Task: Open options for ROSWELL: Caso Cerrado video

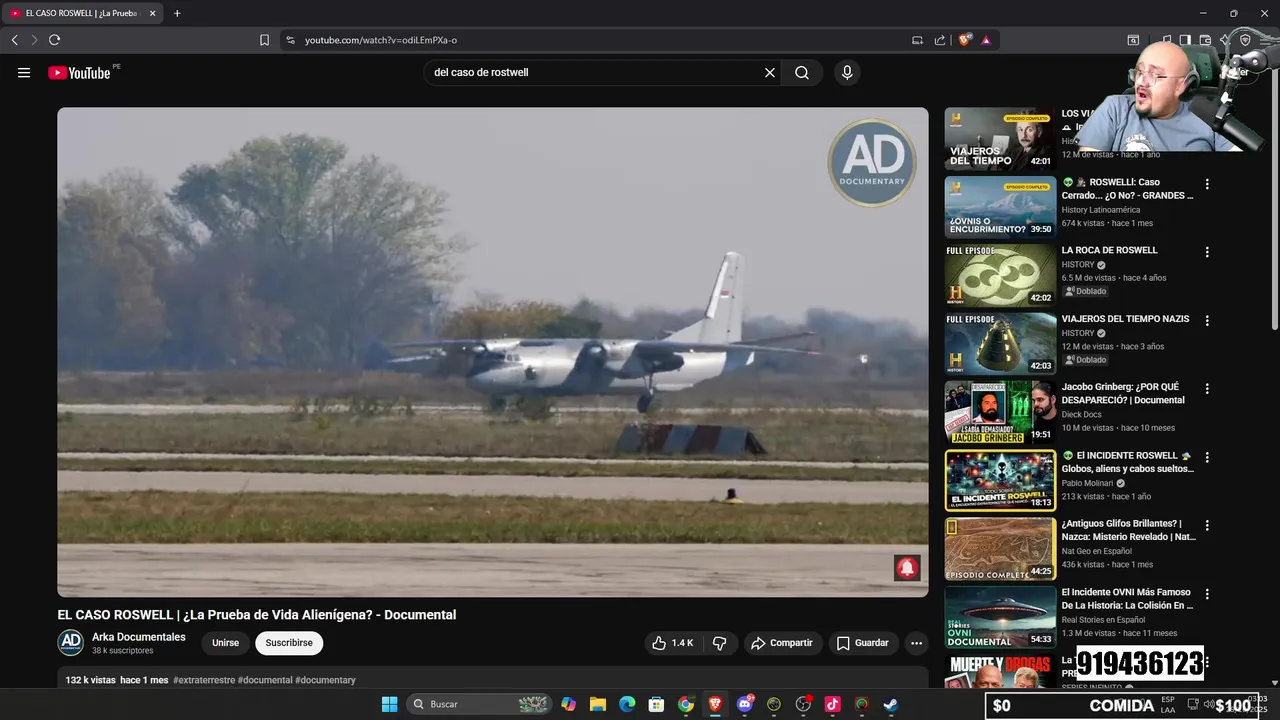Action: [1207, 184]
